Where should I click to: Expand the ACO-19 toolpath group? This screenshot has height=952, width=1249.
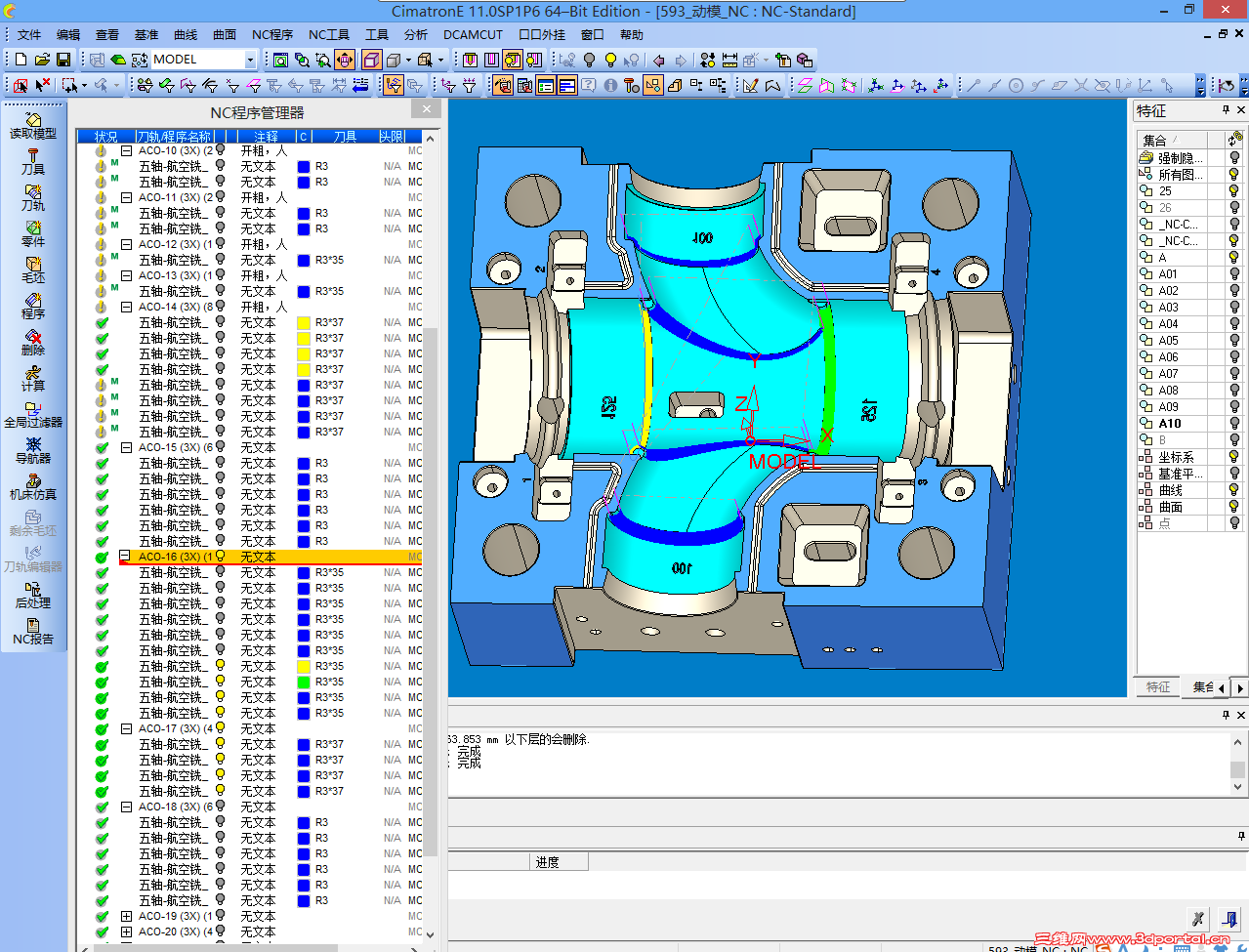(127, 916)
